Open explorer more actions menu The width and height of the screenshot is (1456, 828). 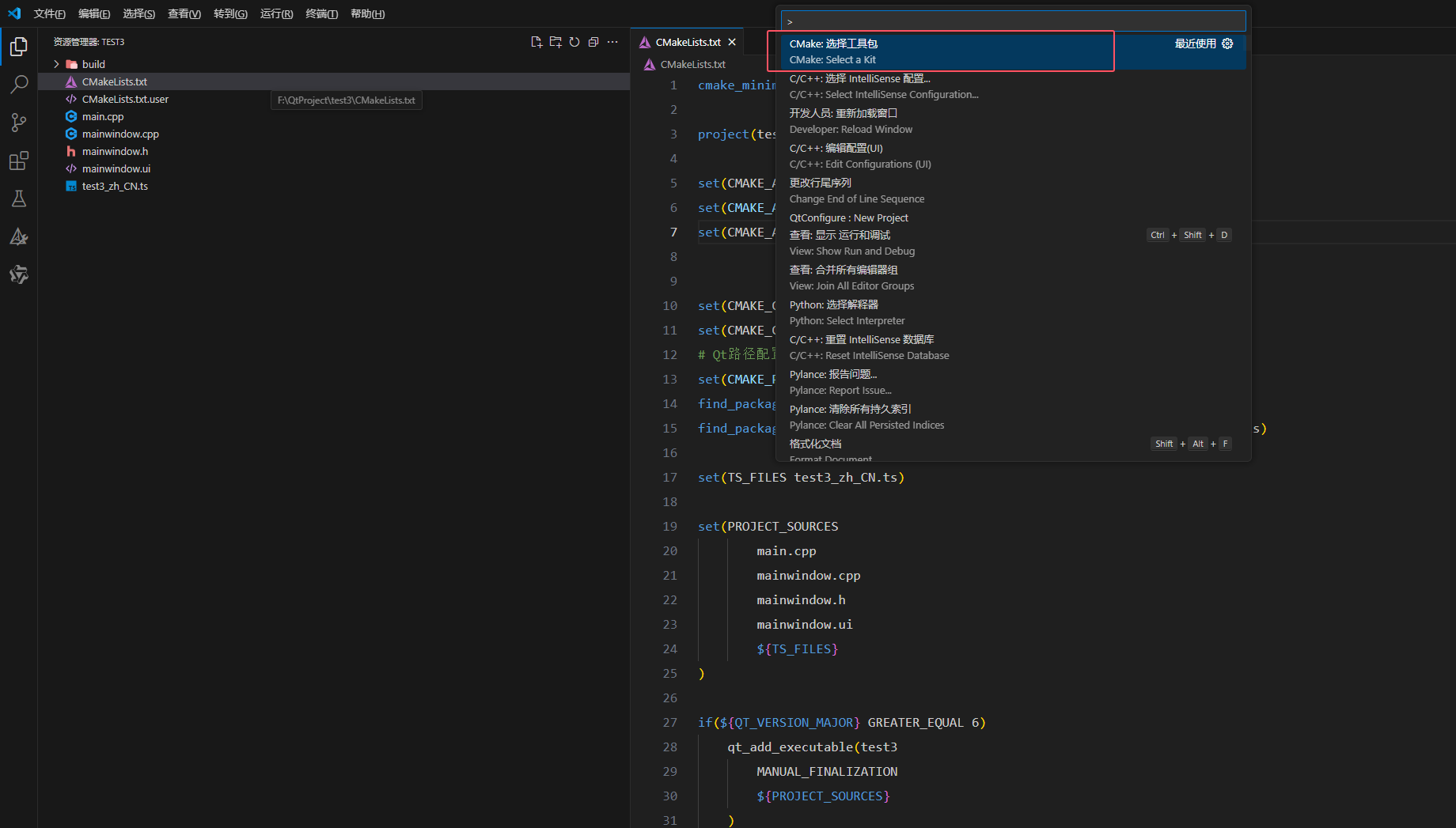pyautogui.click(x=612, y=42)
